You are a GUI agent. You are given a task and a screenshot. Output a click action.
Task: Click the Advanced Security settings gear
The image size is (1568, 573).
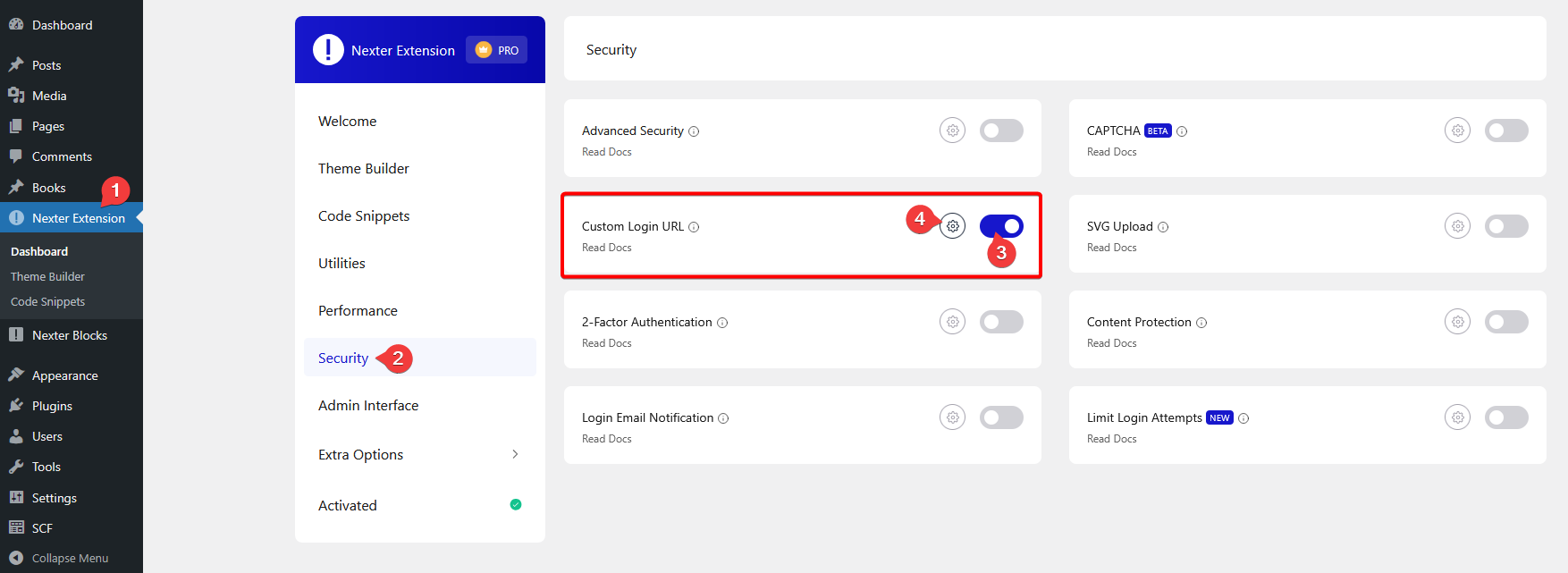(952, 130)
